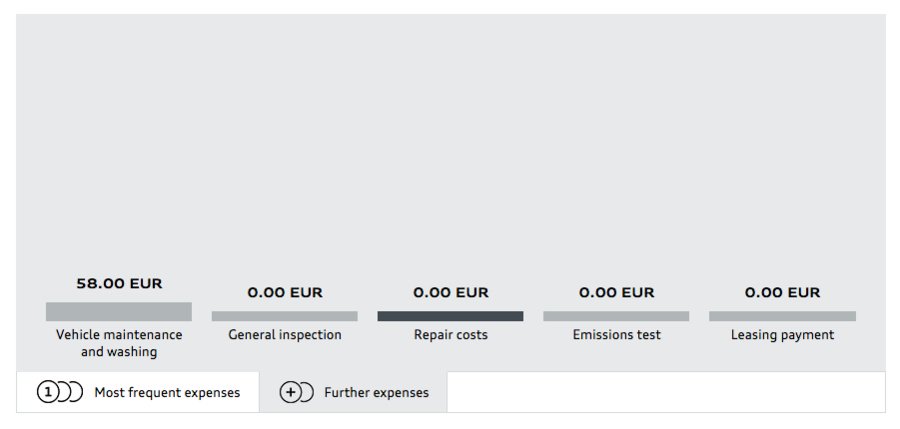This screenshot has height=429, width=900.
Task: Click the General inspection label
Action: 285,334
